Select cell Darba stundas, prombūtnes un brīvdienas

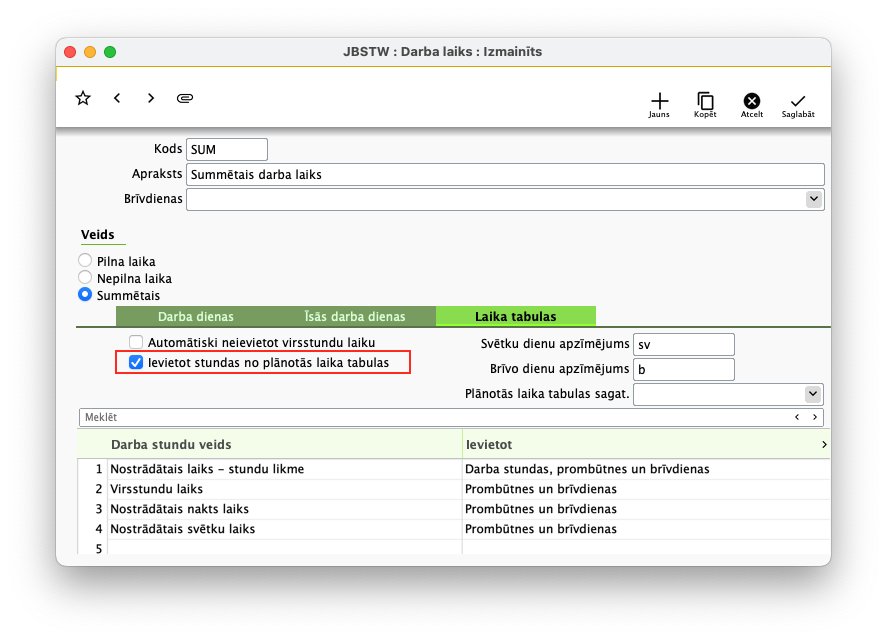646,469
